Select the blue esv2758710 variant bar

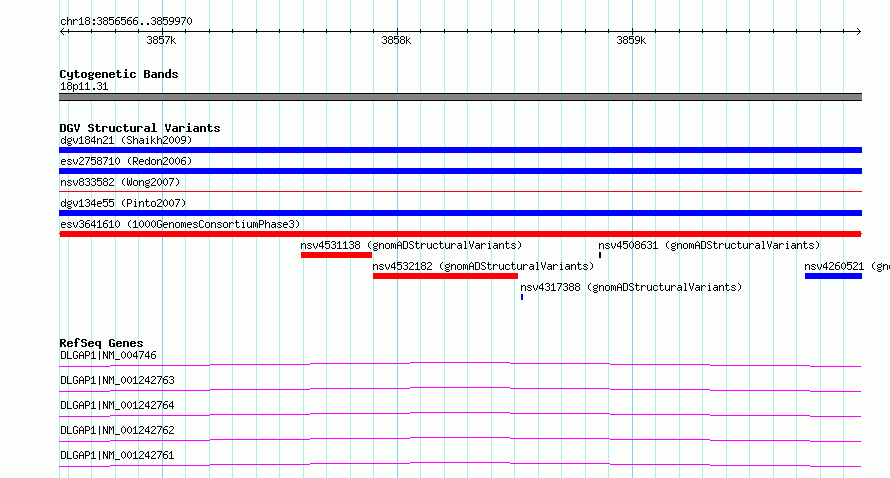click(x=460, y=171)
